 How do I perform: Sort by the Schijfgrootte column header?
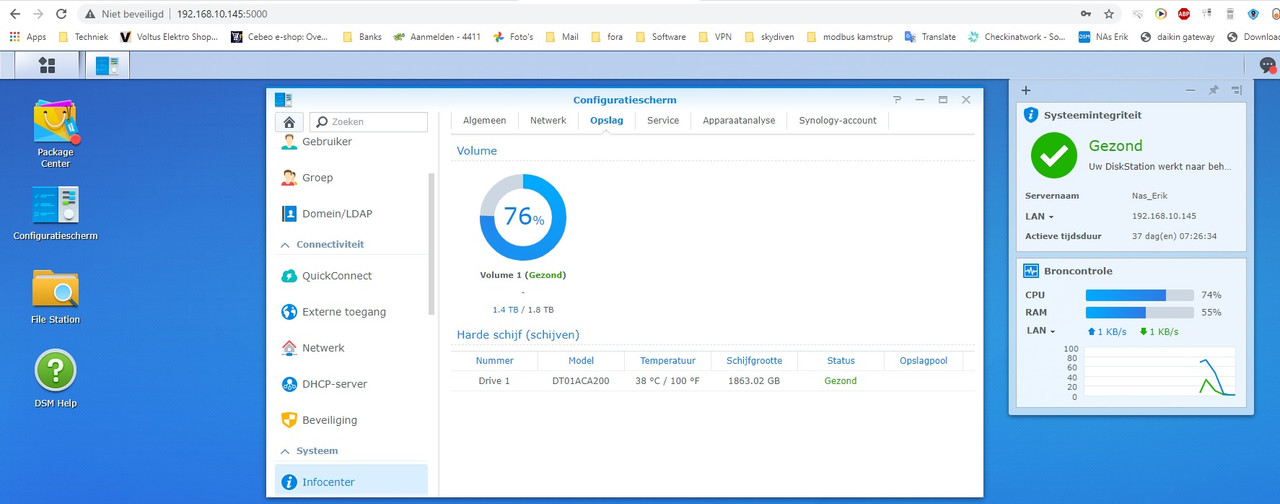click(754, 361)
